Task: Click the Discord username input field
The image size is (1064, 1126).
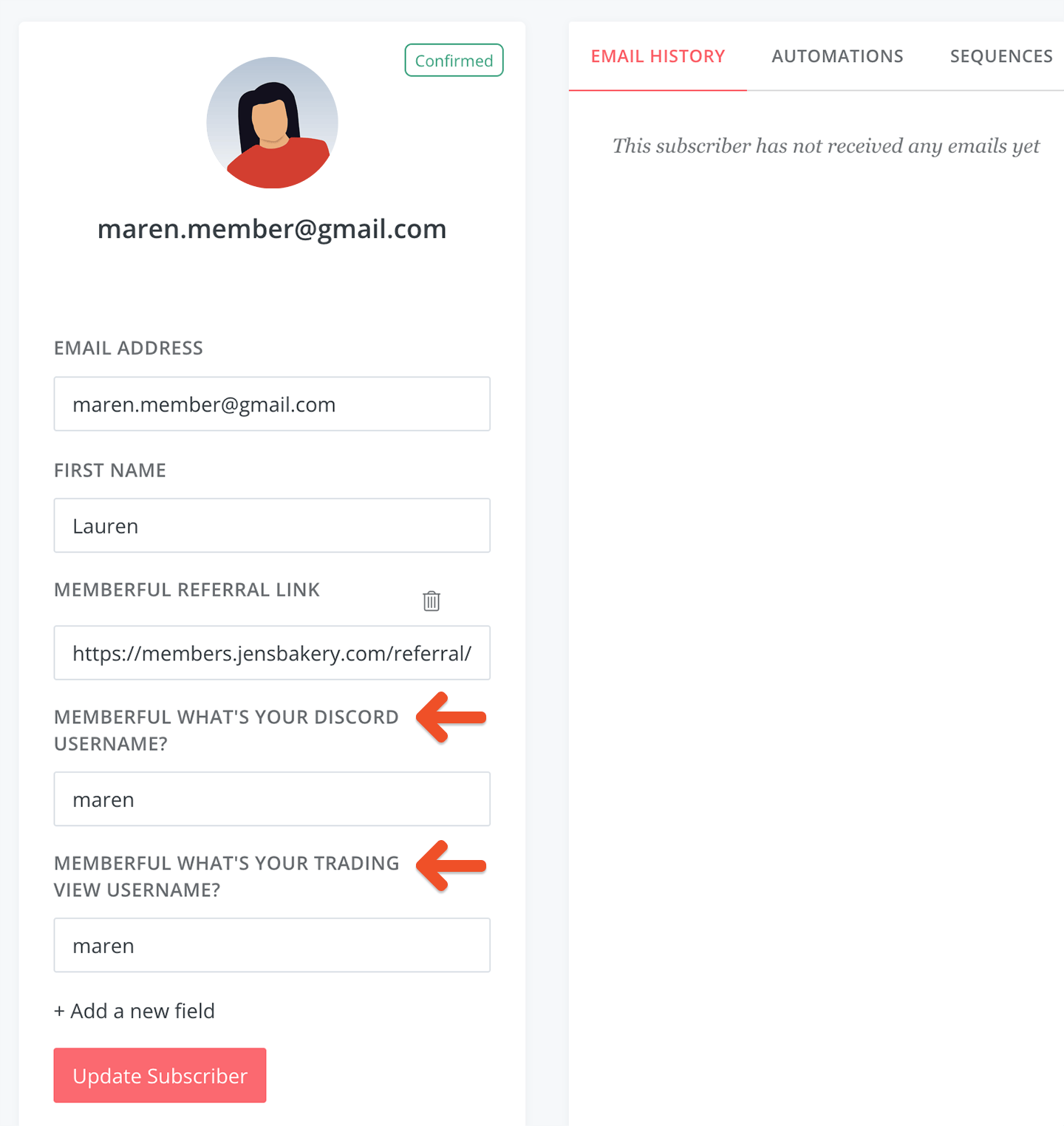Action: 272,799
